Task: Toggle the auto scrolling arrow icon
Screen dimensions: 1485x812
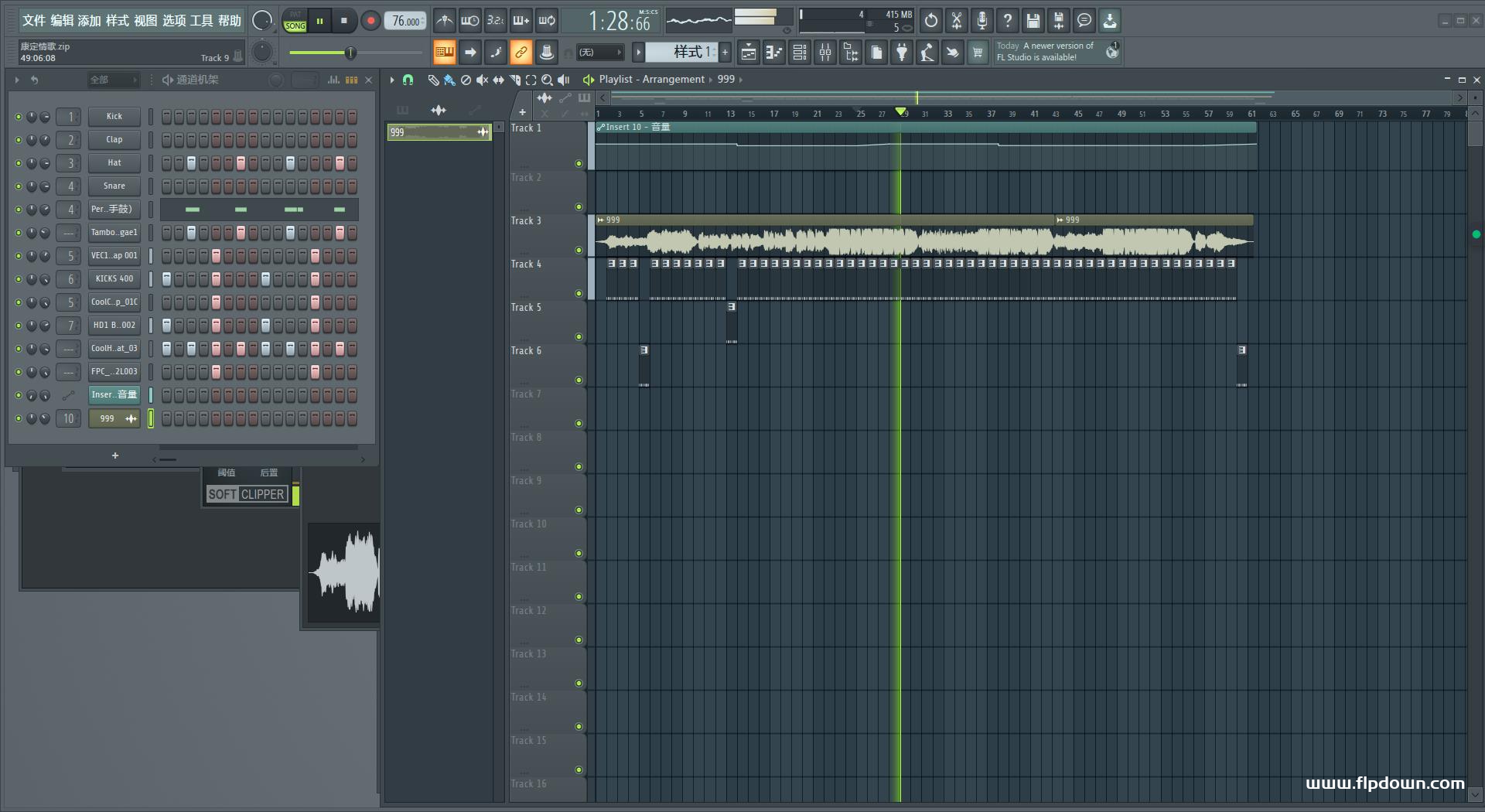Action: 470,53
